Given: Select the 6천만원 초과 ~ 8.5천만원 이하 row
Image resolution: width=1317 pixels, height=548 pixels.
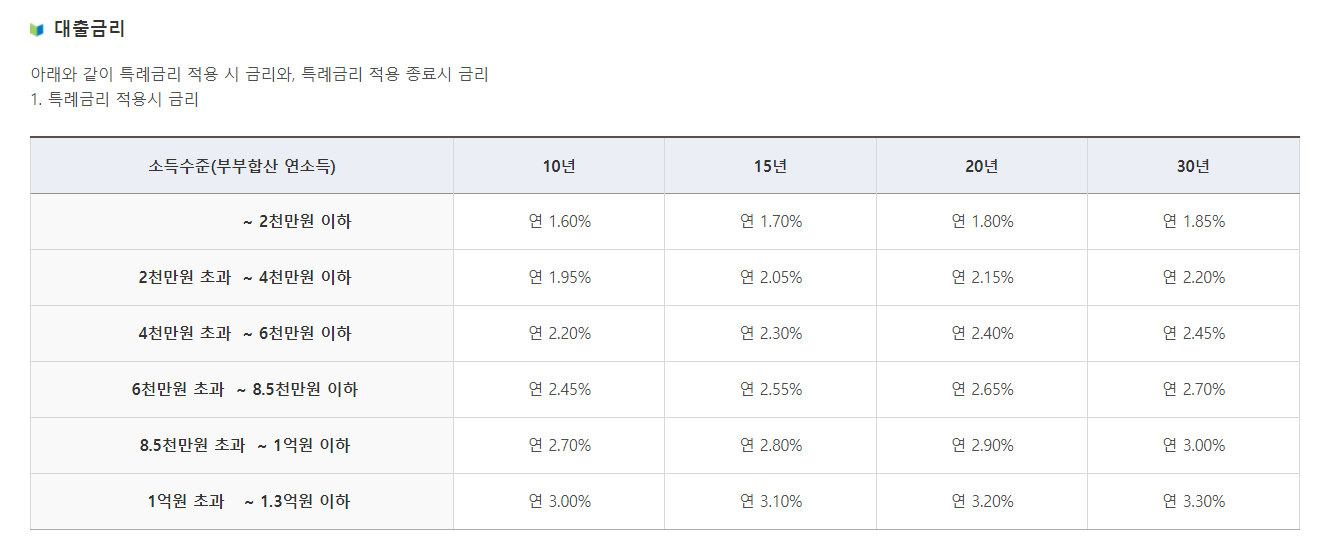Looking at the screenshot, I should 665,390.
